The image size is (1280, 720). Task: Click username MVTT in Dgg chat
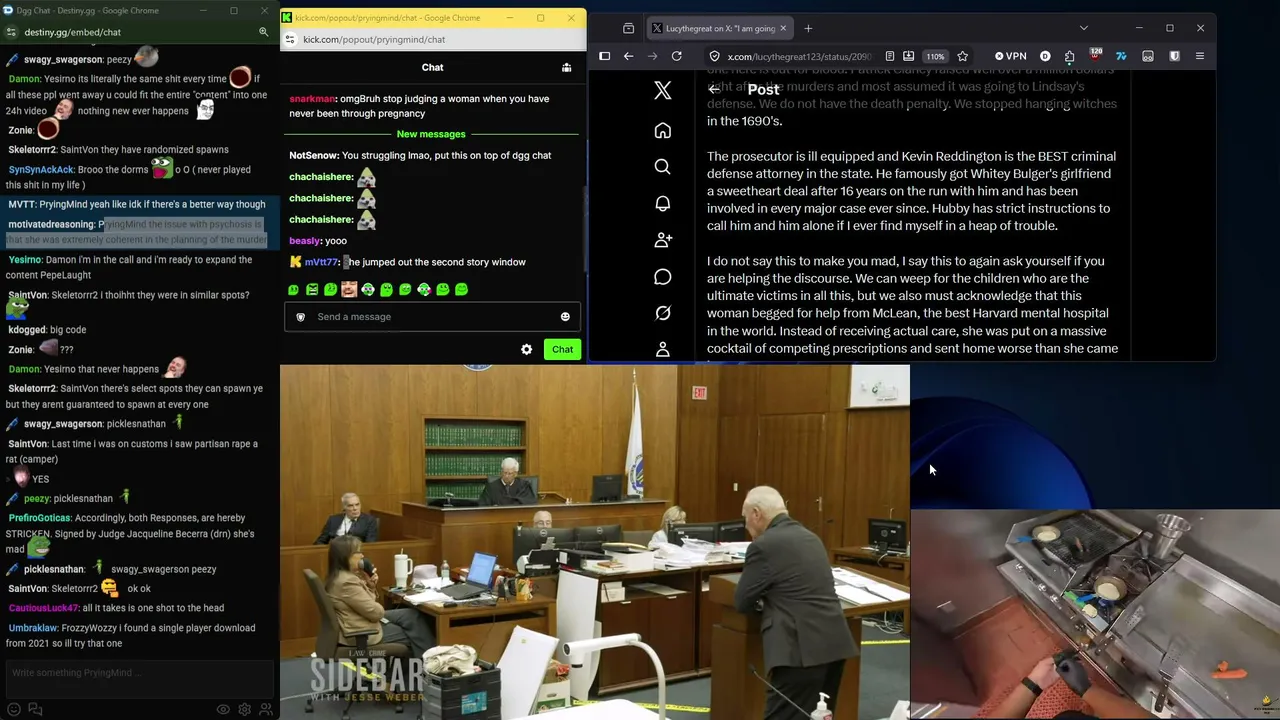pyautogui.click(x=20, y=204)
